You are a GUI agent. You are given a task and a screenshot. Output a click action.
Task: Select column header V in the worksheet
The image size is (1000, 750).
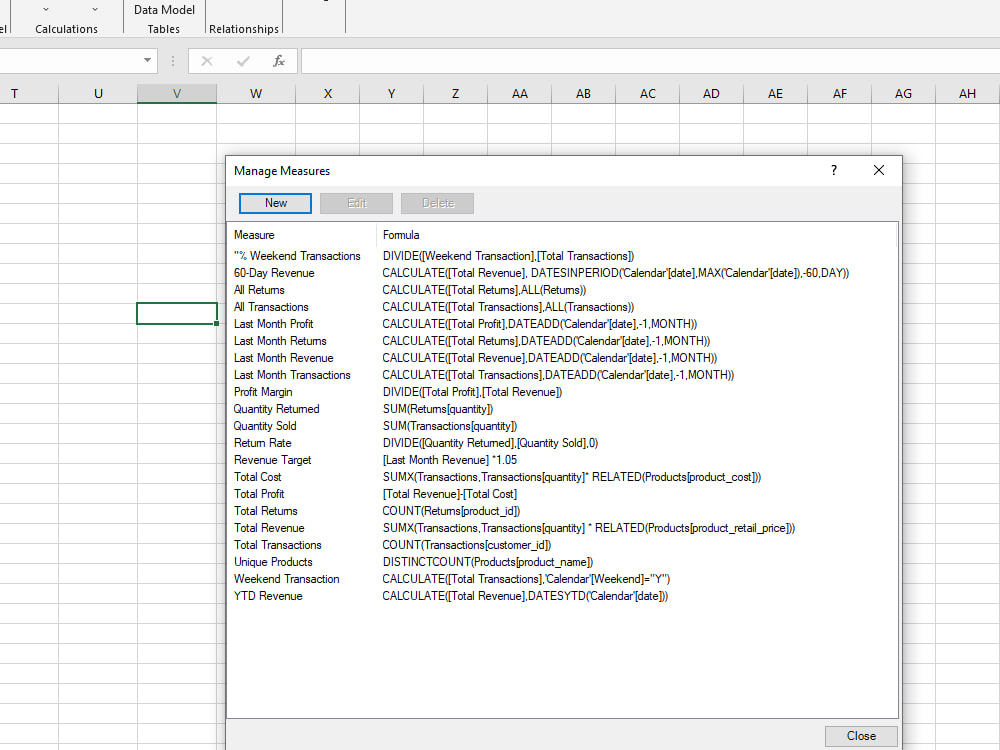(x=176, y=92)
